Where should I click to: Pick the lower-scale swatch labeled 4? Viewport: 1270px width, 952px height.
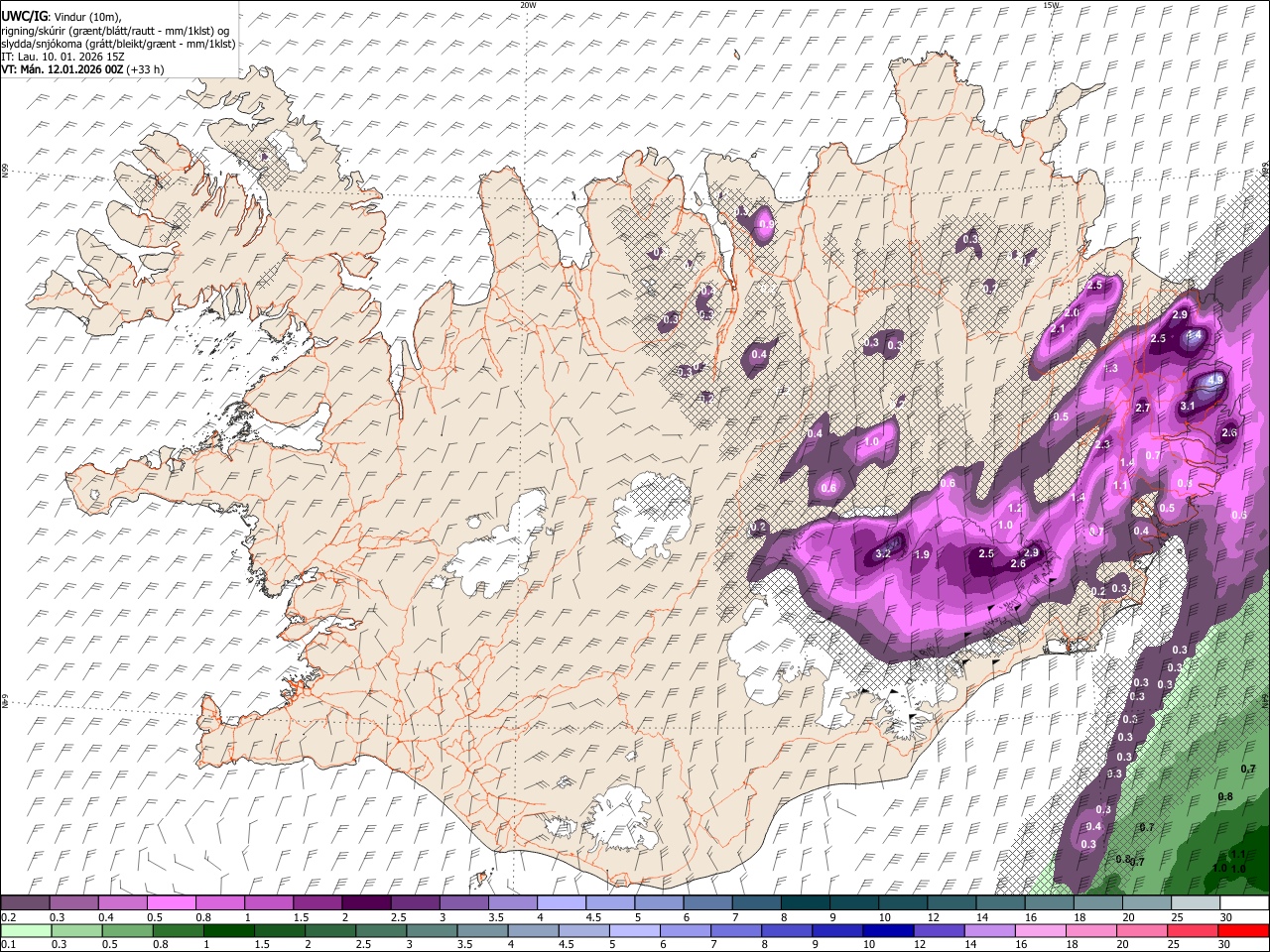(x=534, y=931)
